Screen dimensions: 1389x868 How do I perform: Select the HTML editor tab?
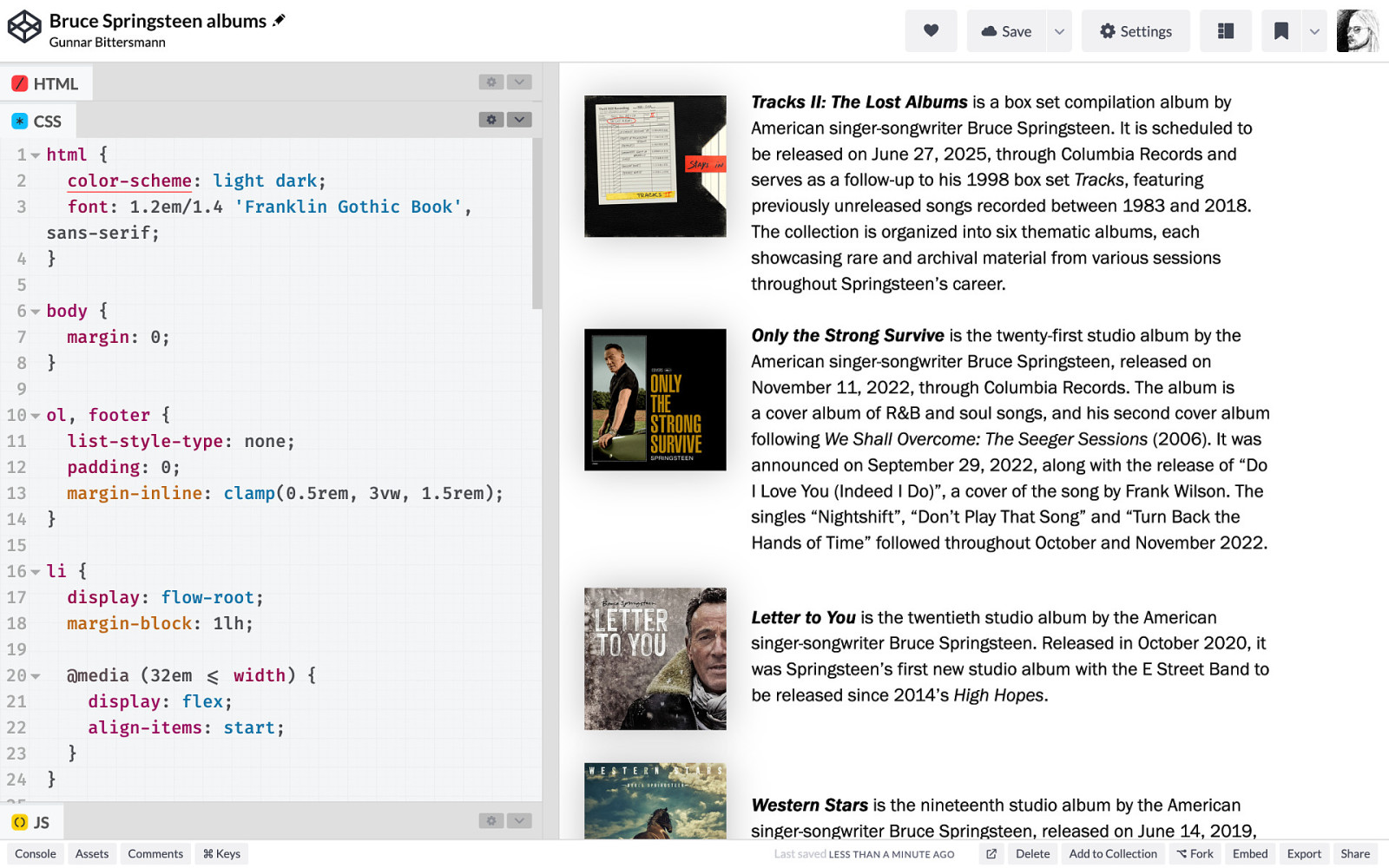click(x=46, y=83)
